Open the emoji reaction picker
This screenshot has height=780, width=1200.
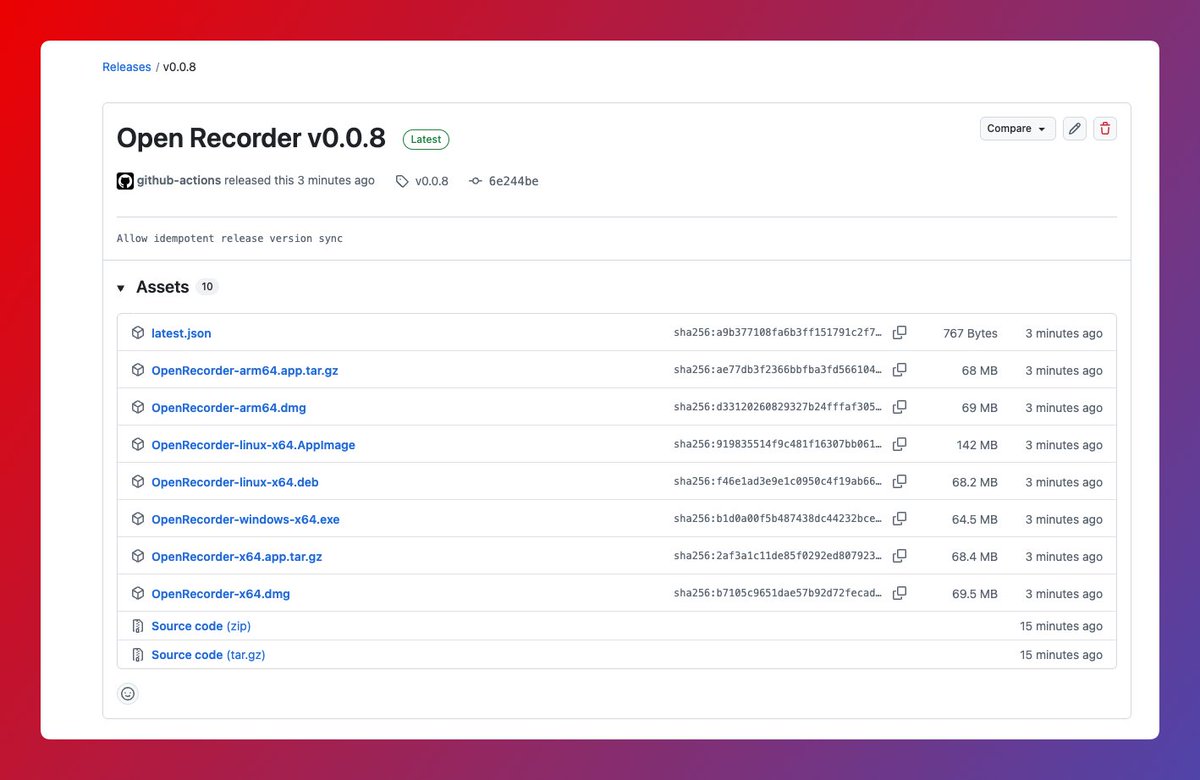(127, 693)
